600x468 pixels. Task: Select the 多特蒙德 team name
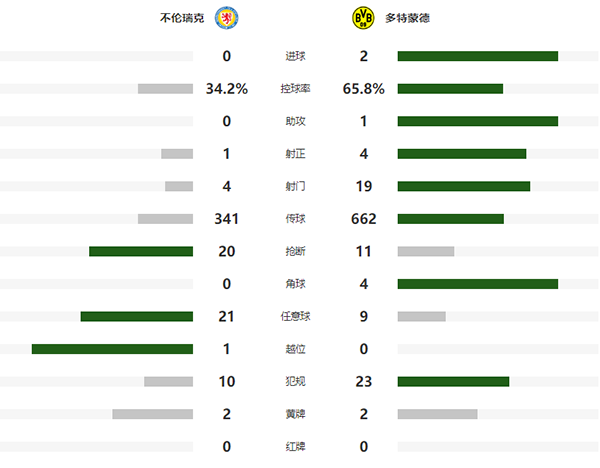(x=401, y=19)
